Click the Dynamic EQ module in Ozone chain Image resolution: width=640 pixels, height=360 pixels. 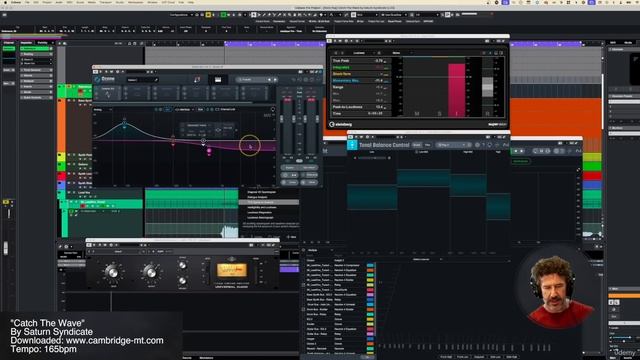(x=108, y=93)
